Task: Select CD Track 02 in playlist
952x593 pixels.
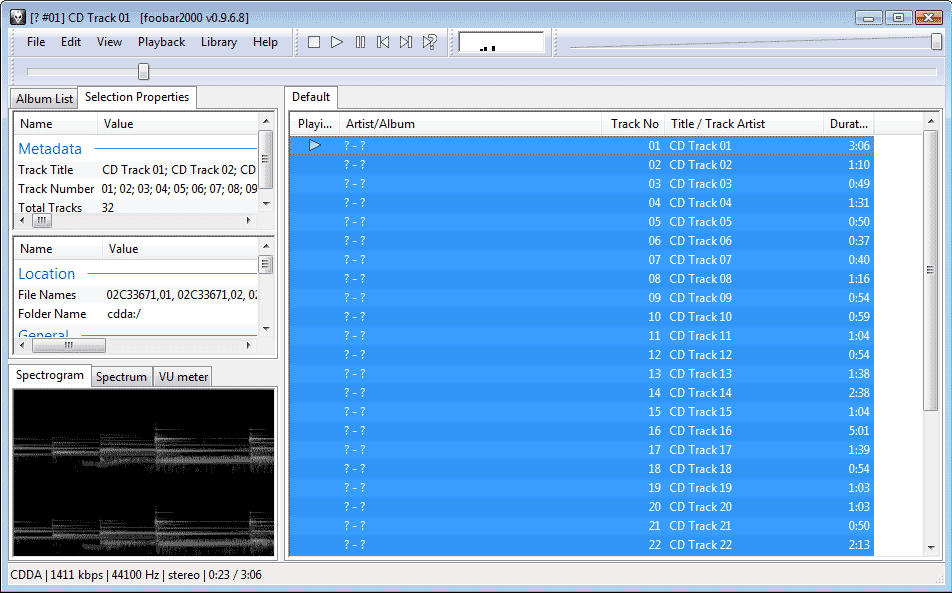Action: (582, 164)
